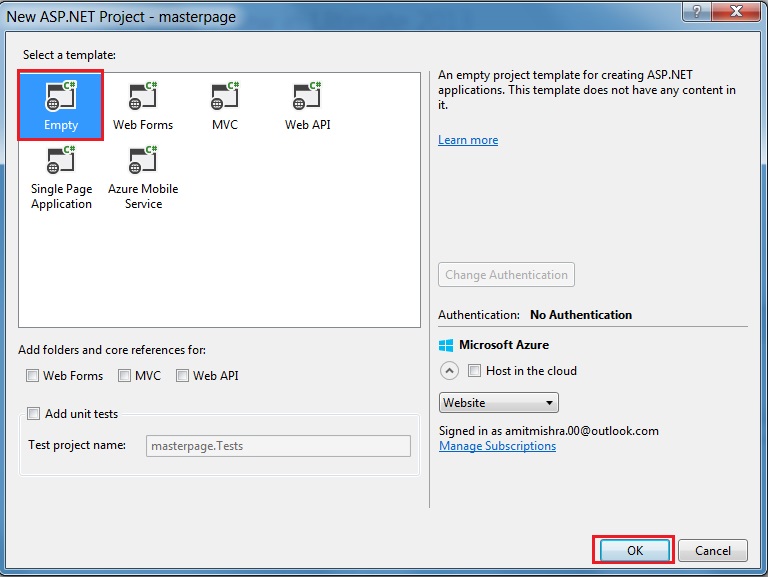Open the Learn more link

tap(468, 140)
